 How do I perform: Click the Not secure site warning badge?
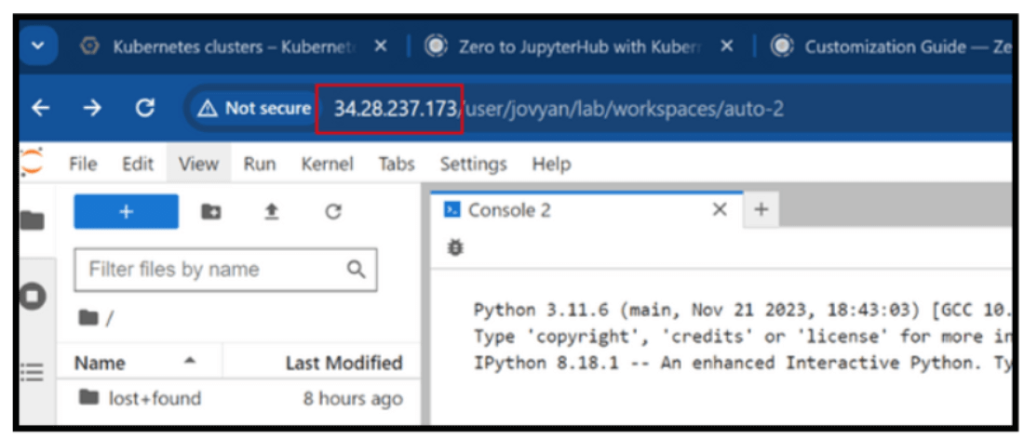click(253, 108)
